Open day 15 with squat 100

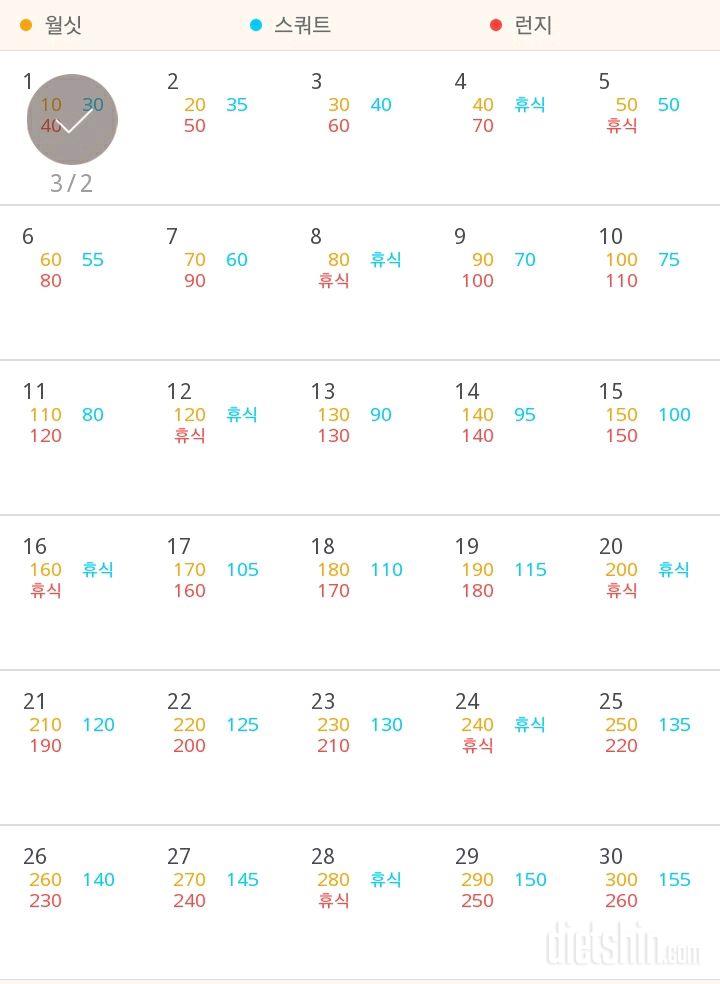(648, 438)
